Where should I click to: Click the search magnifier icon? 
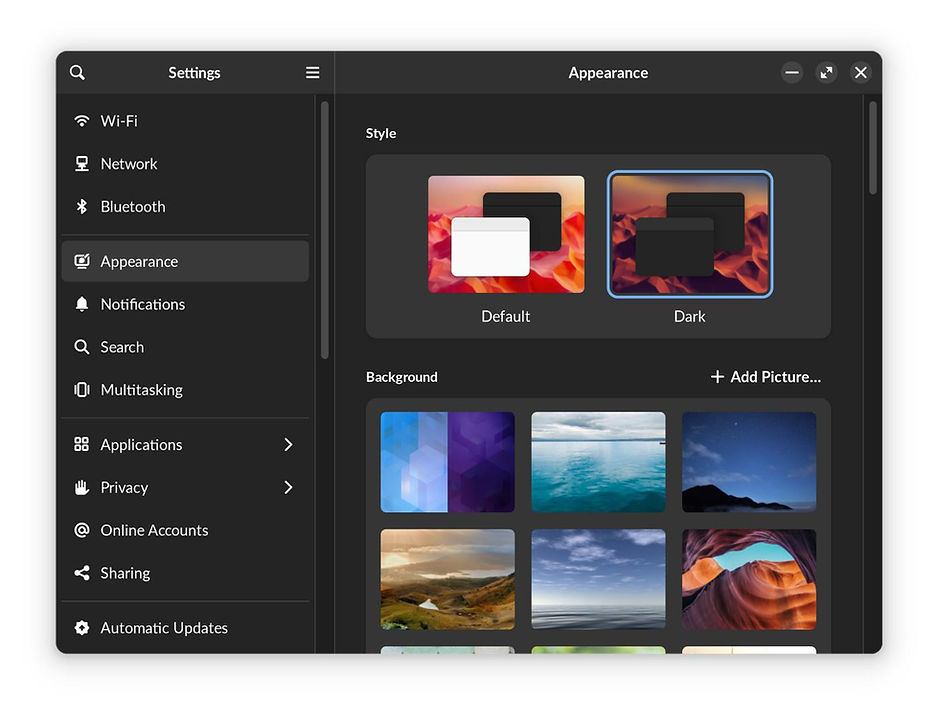(x=77, y=72)
